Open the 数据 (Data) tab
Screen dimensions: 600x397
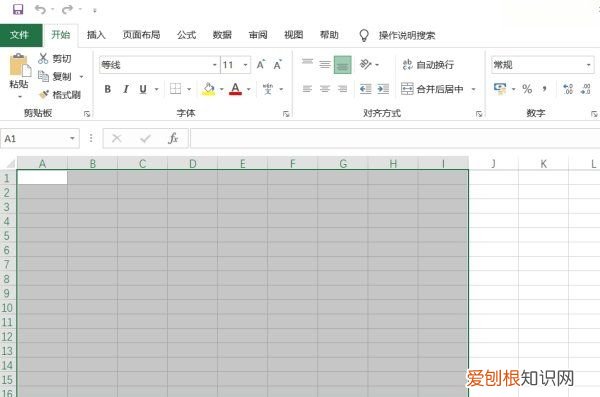222,35
